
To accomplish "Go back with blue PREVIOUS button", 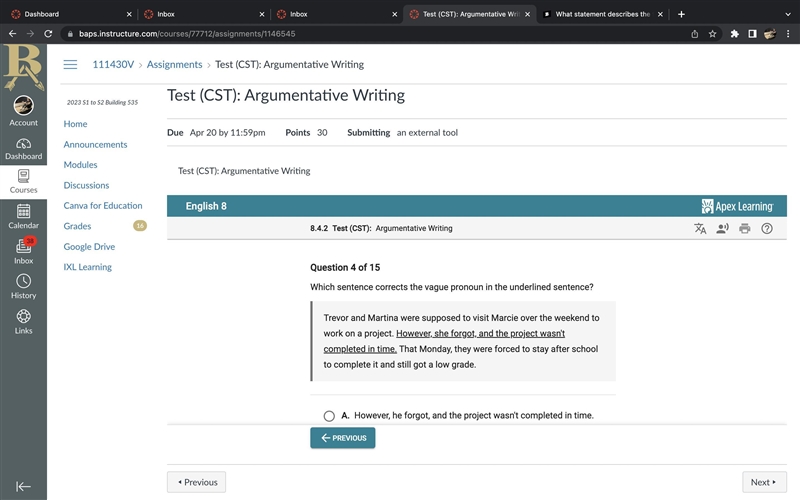I will tap(343, 438).
